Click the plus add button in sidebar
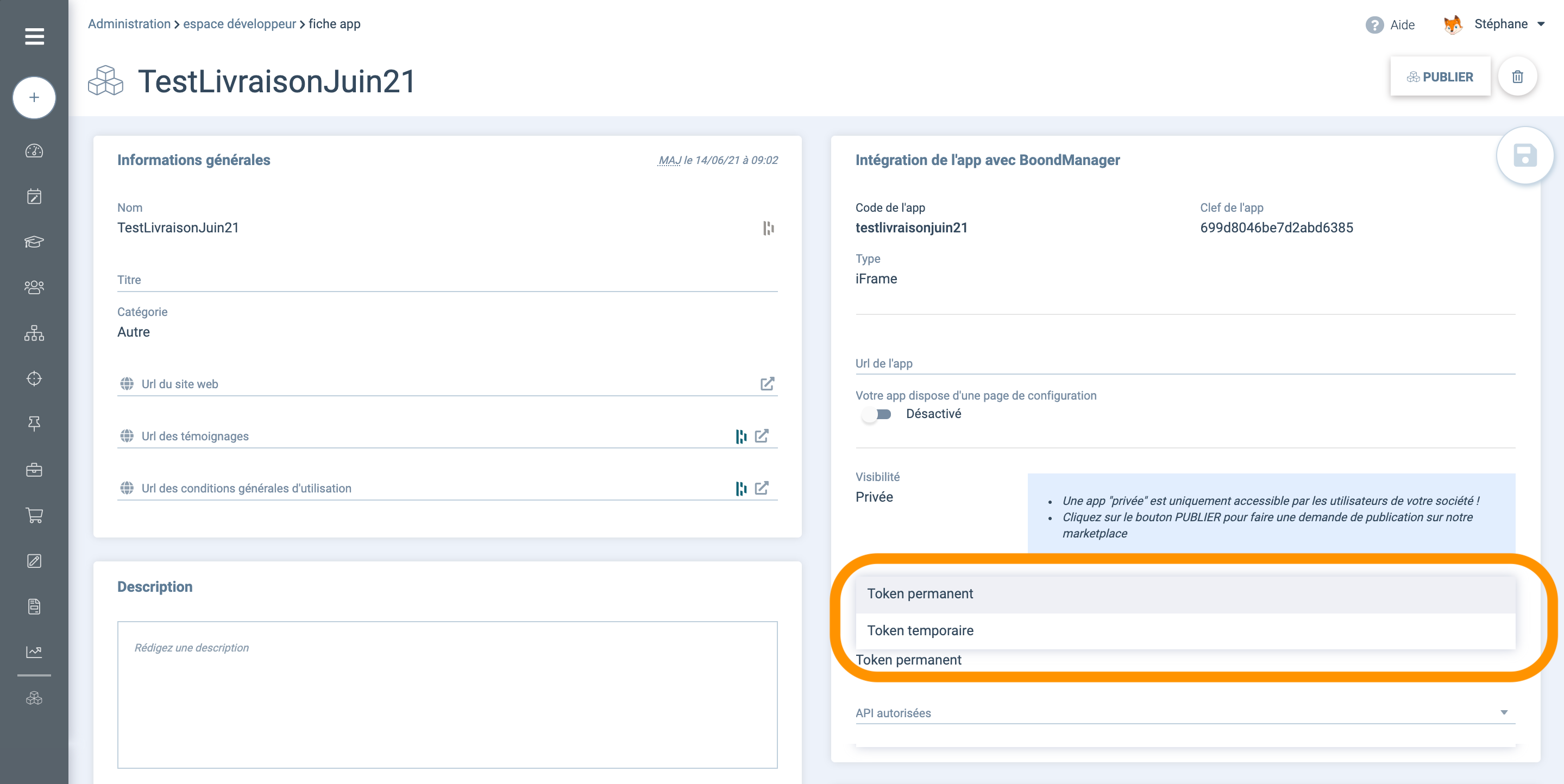This screenshot has height=784, width=1564. point(34,97)
